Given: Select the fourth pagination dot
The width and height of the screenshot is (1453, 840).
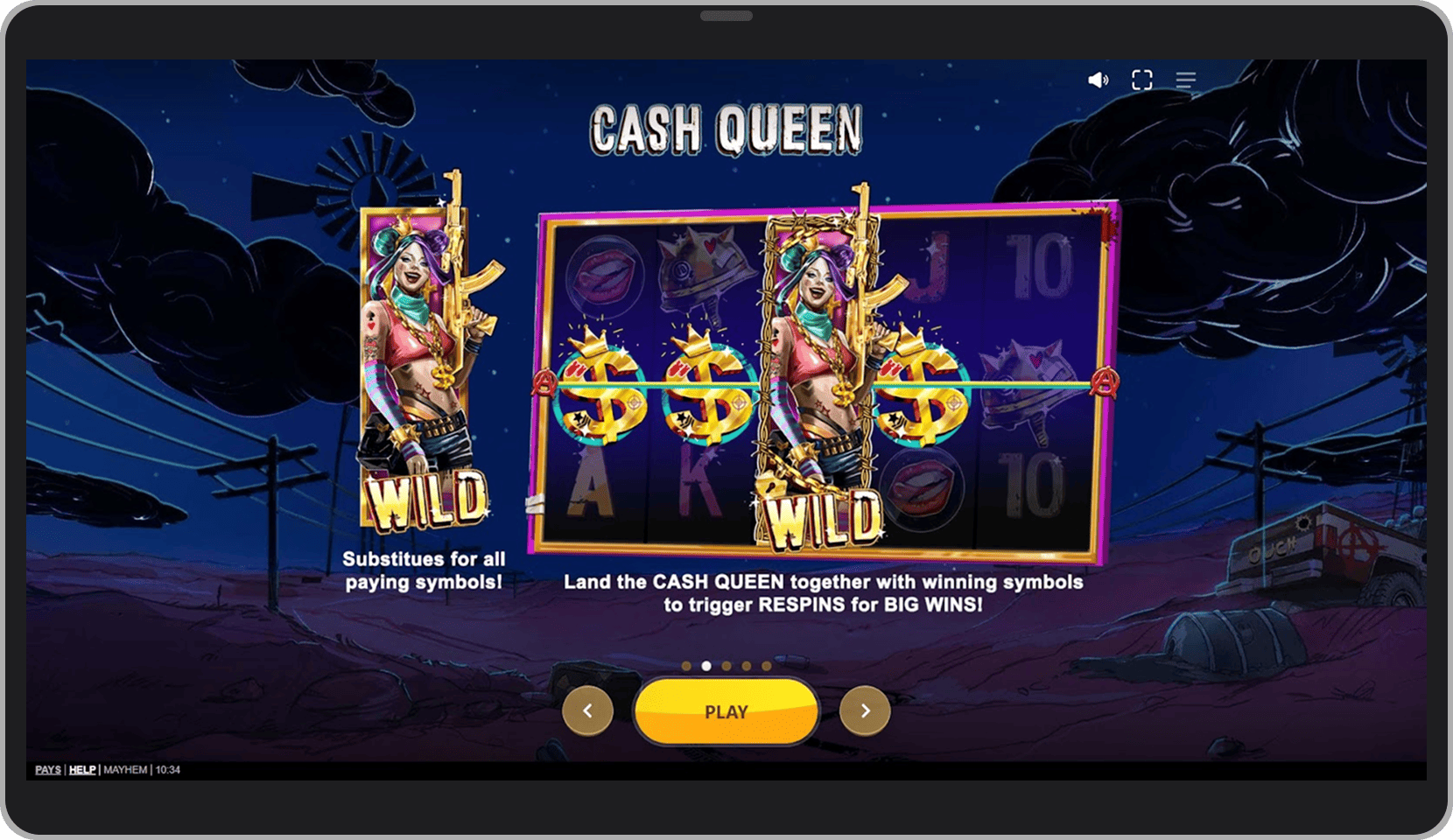Looking at the screenshot, I should point(747,666).
